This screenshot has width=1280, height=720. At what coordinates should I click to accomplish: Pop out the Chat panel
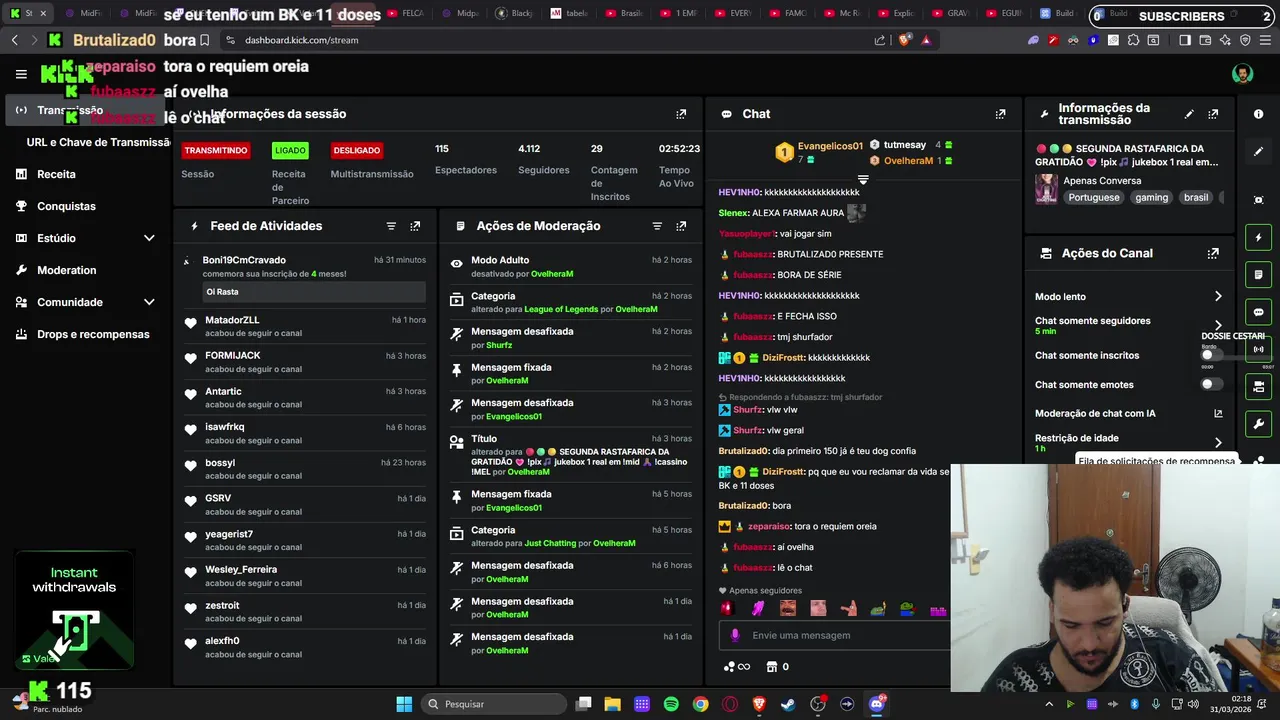1000,114
